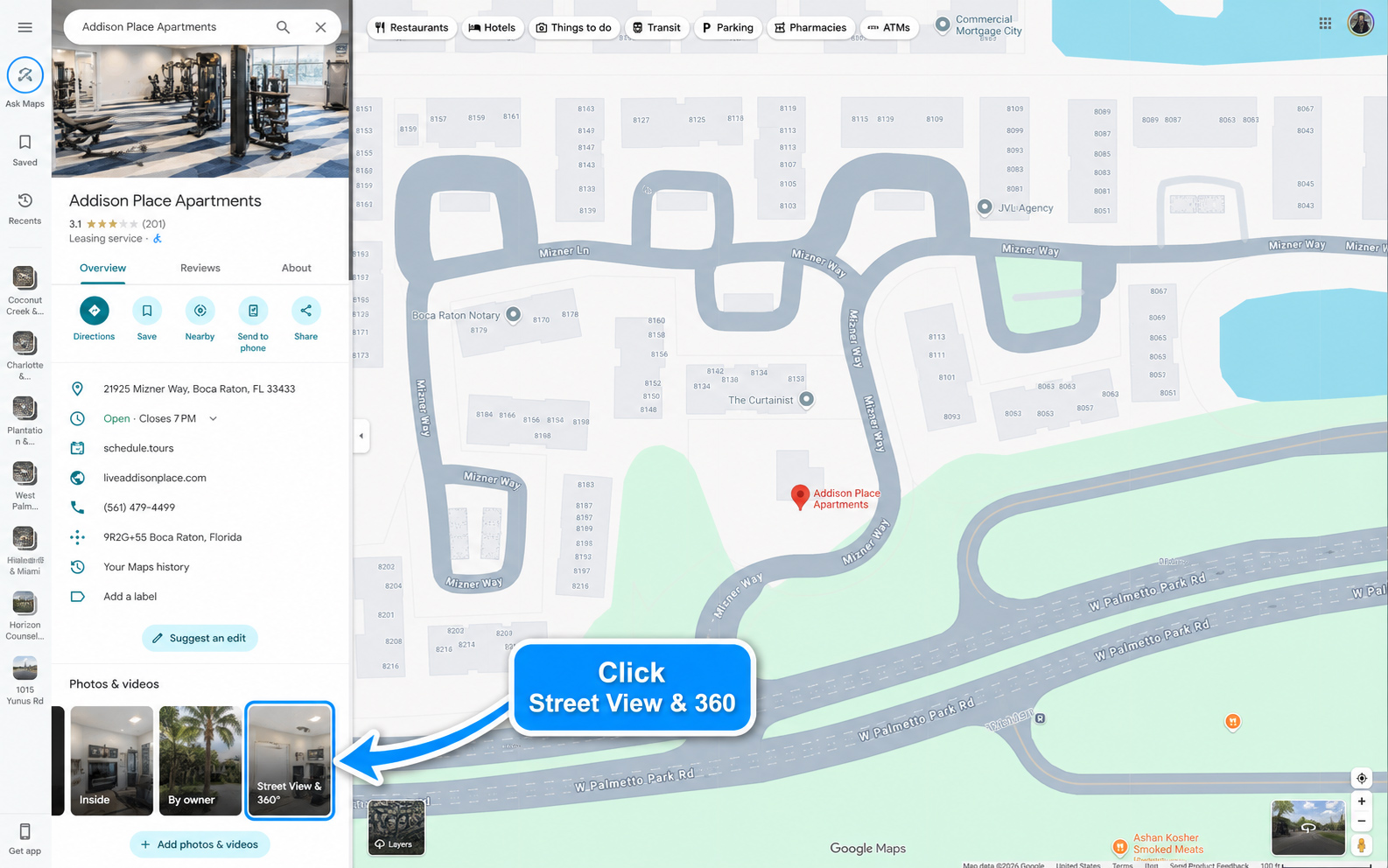Viewport: 1388px width, 868px height.
Task: Click Boca Raton Notary map marker
Action: [514, 314]
